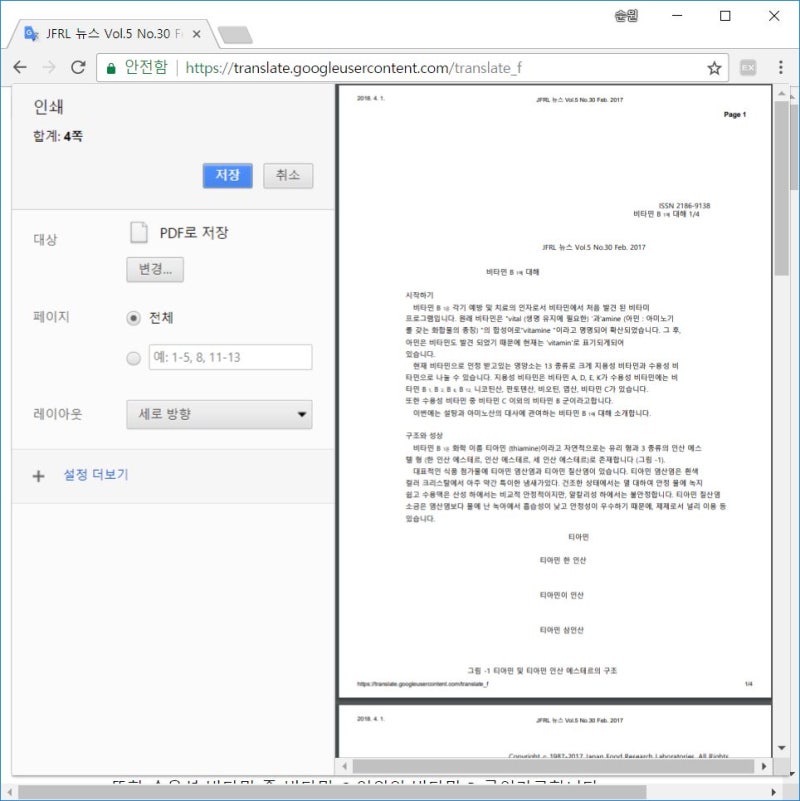Expand 설정 더보기 with the plus icon

click(38, 476)
